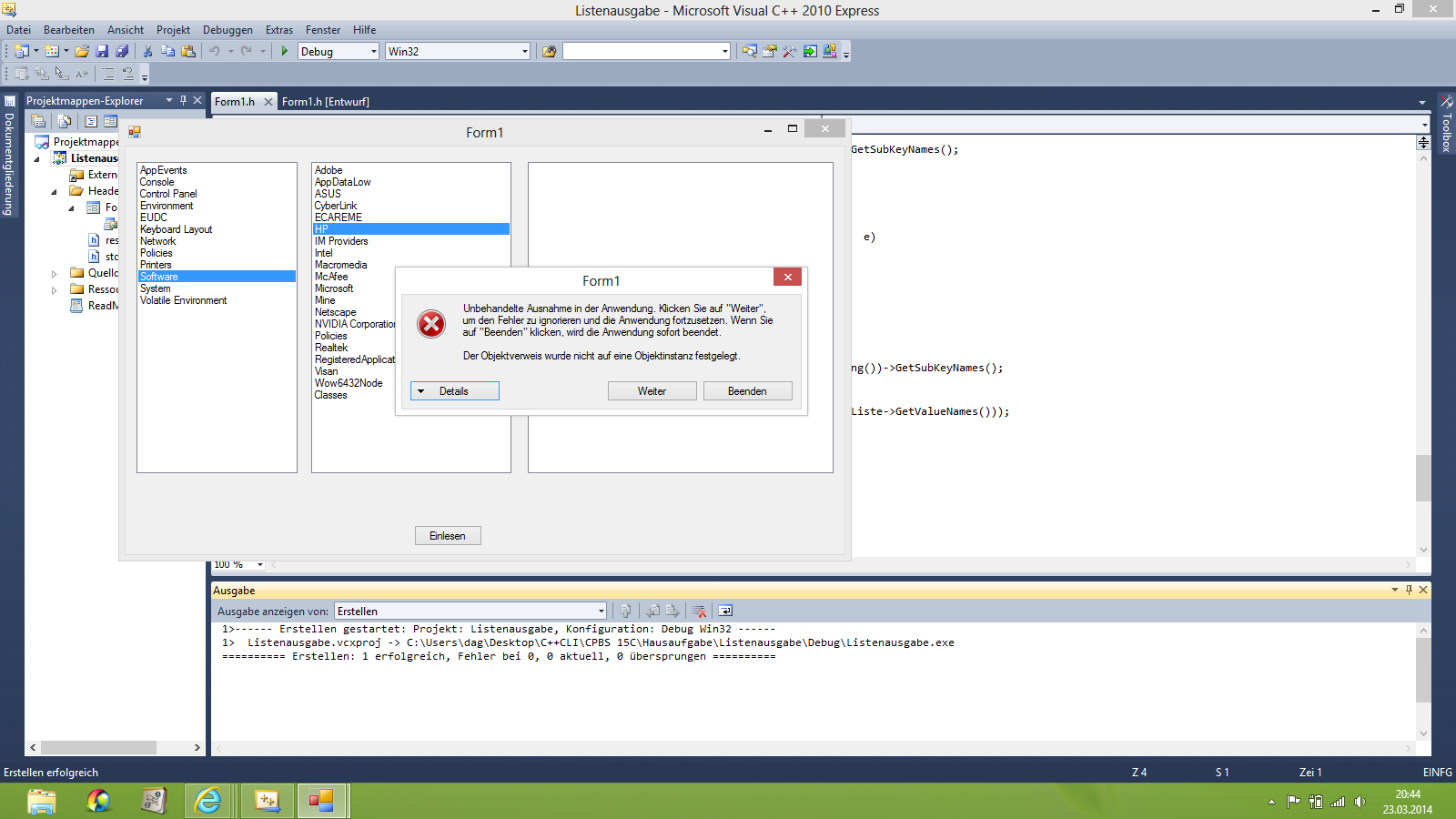Open the Datei menu
The image size is (1456, 819).
point(18,30)
